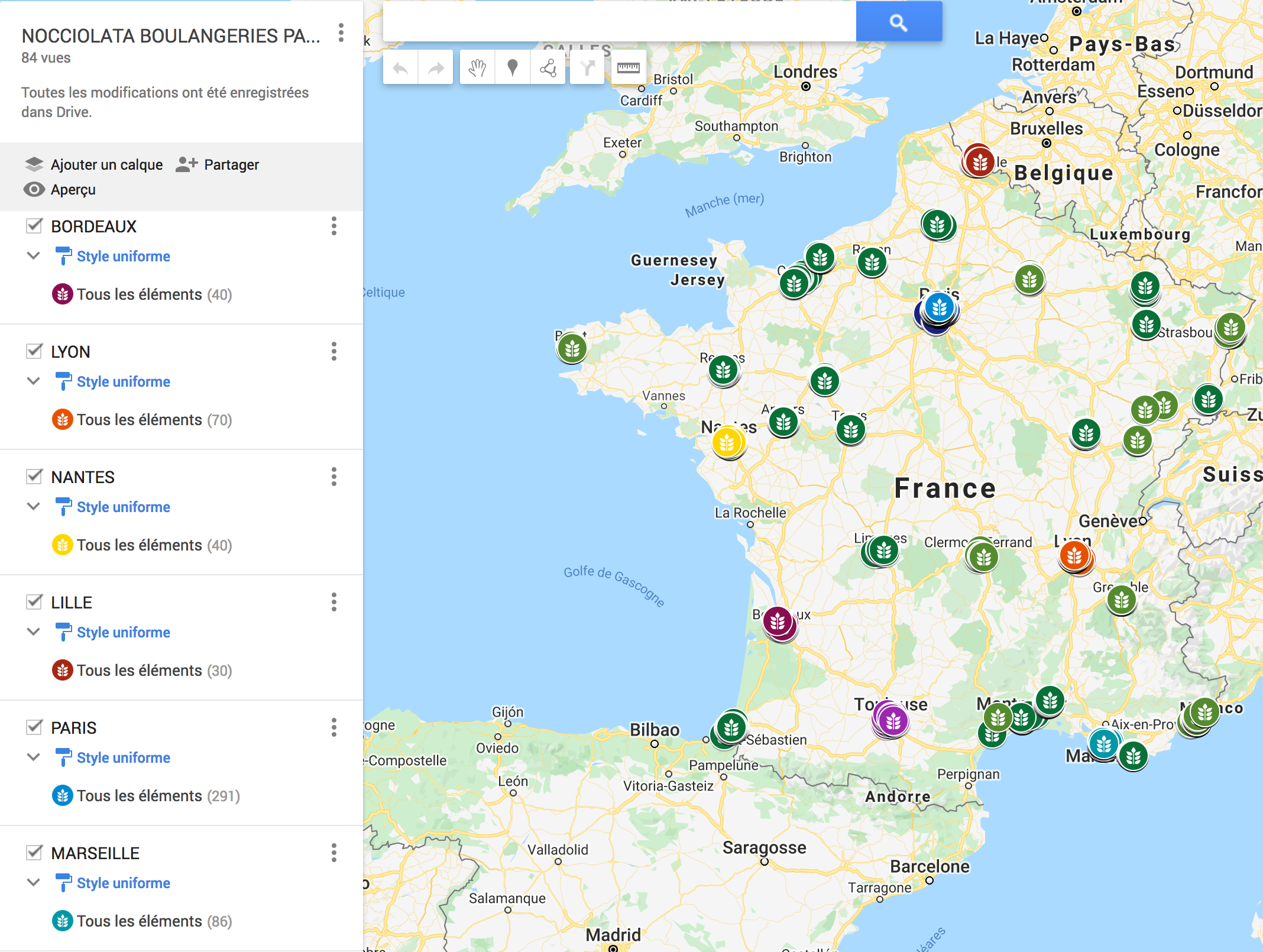This screenshot has width=1263, height=952.
Task: Uncheck the LYON layer checkbox
Action: [x=35, y=351]
